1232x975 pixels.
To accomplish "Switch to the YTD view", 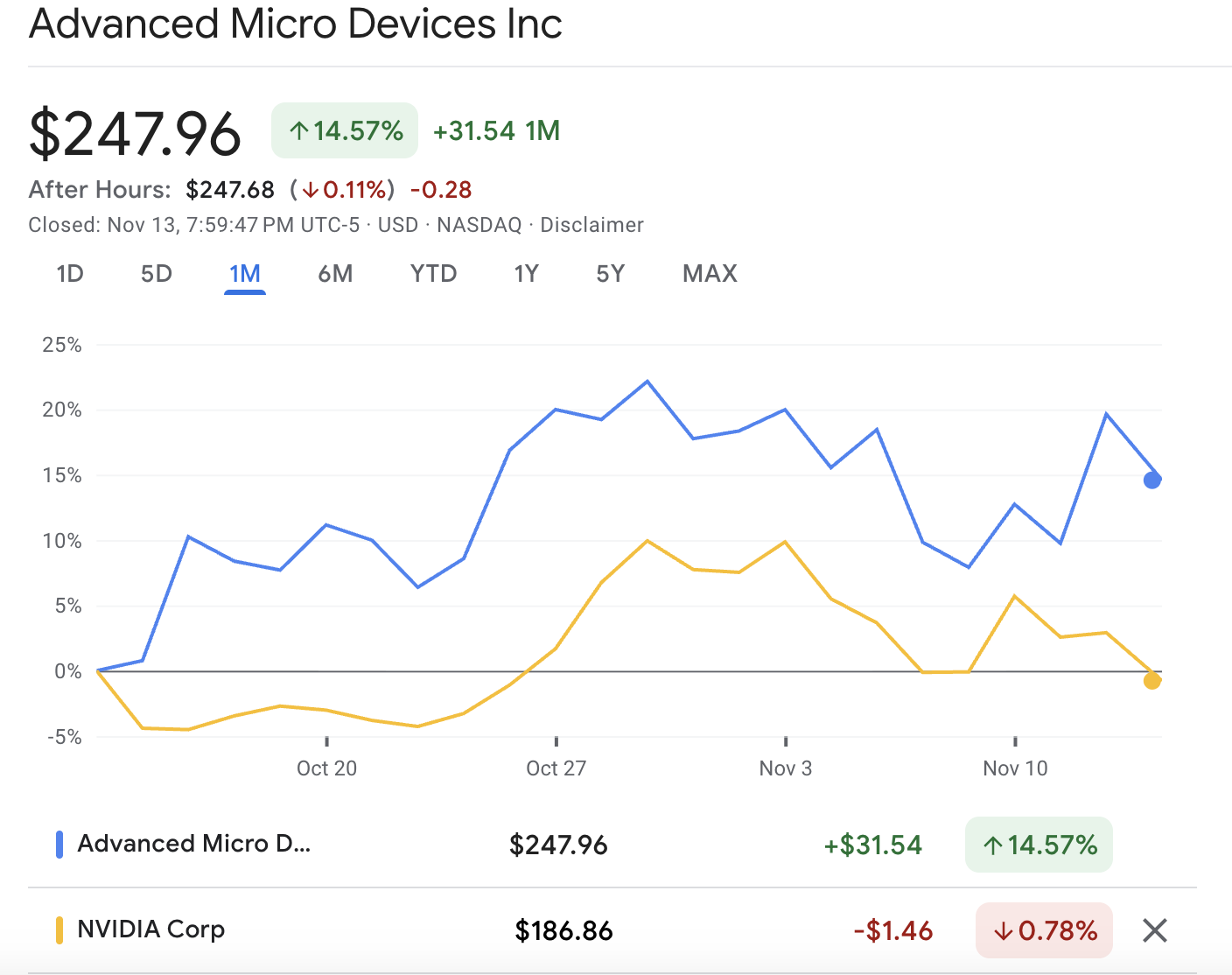I will point(433,273).
